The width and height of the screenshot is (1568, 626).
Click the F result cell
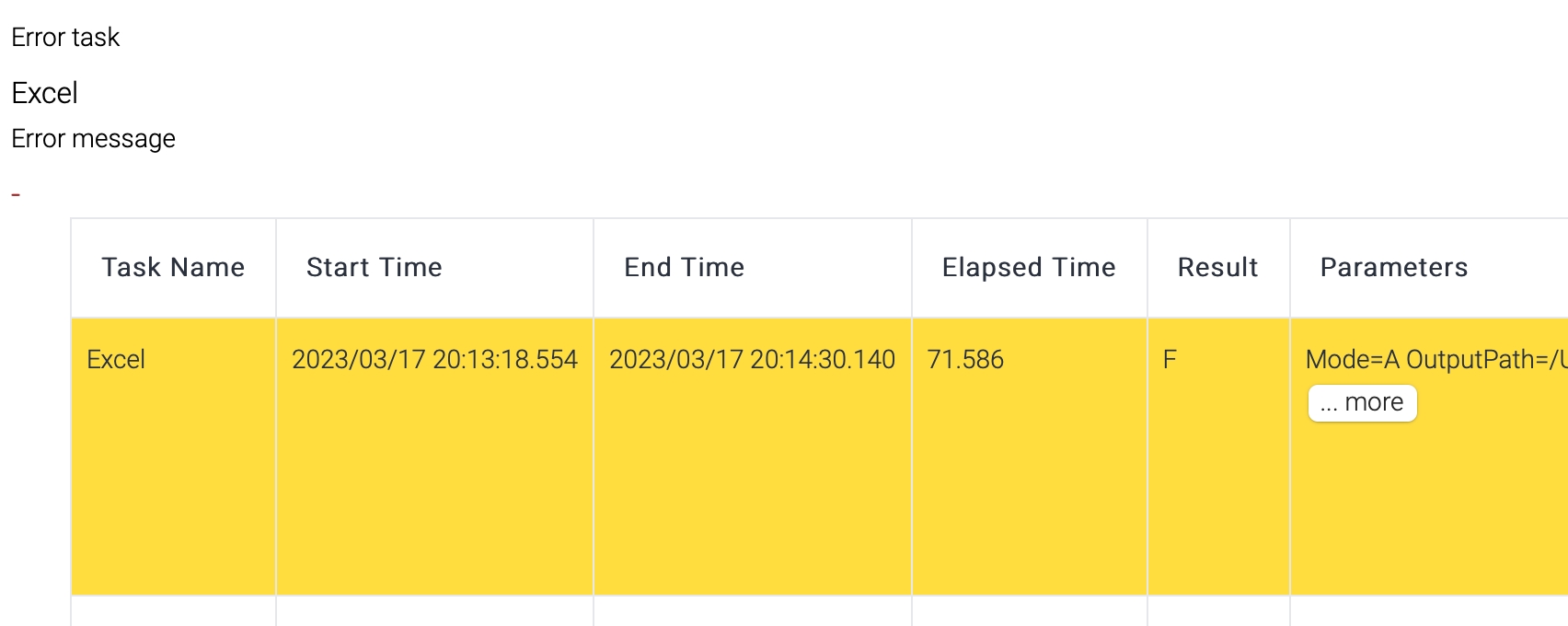(1170, 360)
